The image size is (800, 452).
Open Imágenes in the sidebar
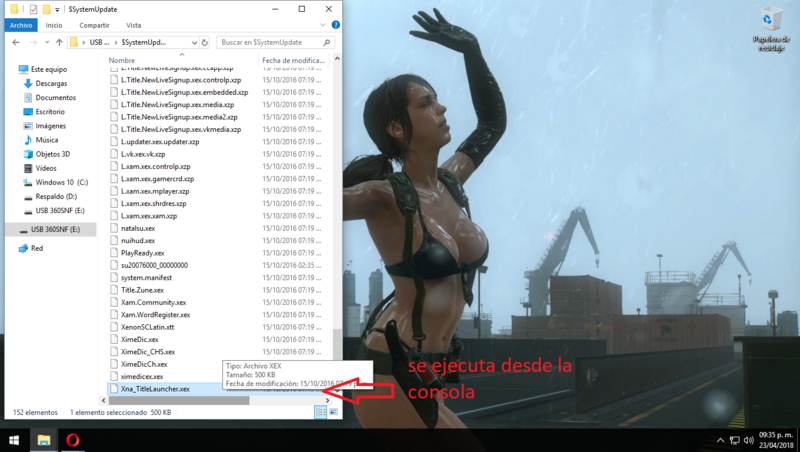point(51,126)
